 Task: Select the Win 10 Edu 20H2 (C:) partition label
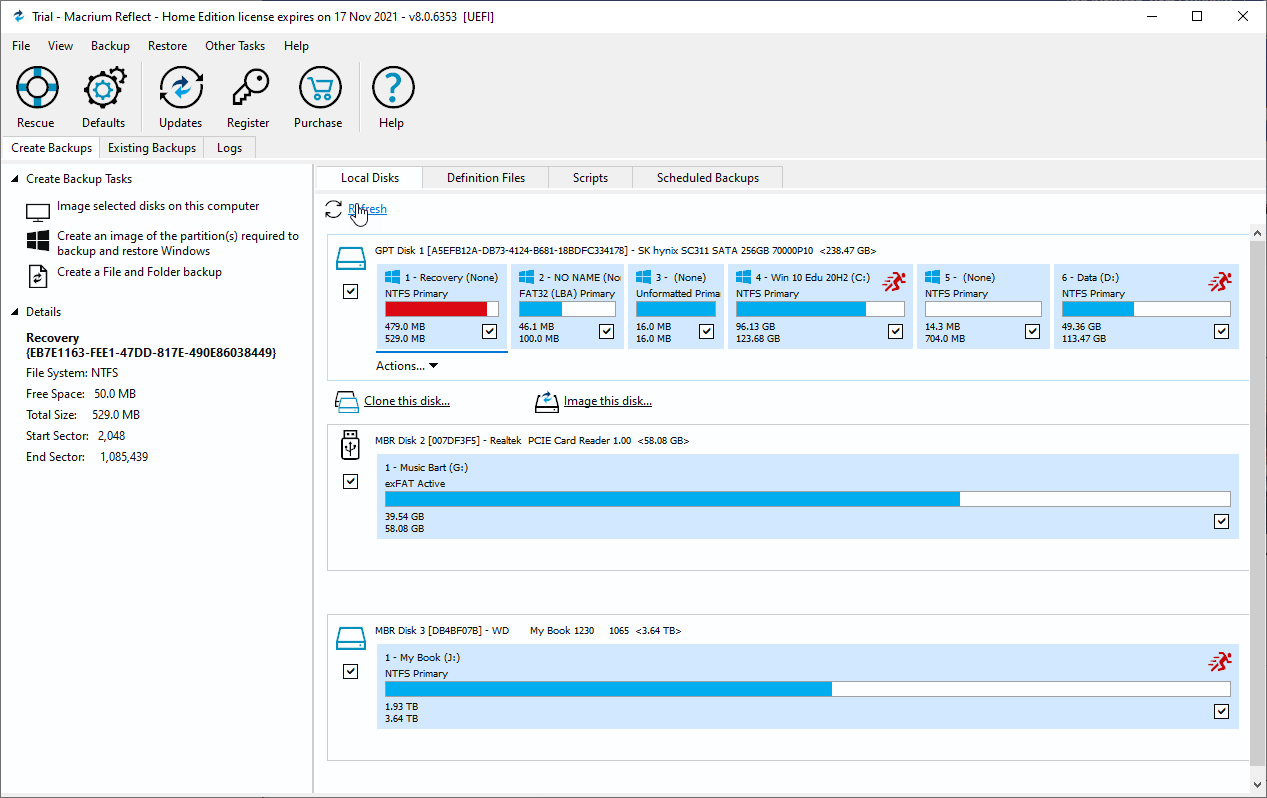811,277
